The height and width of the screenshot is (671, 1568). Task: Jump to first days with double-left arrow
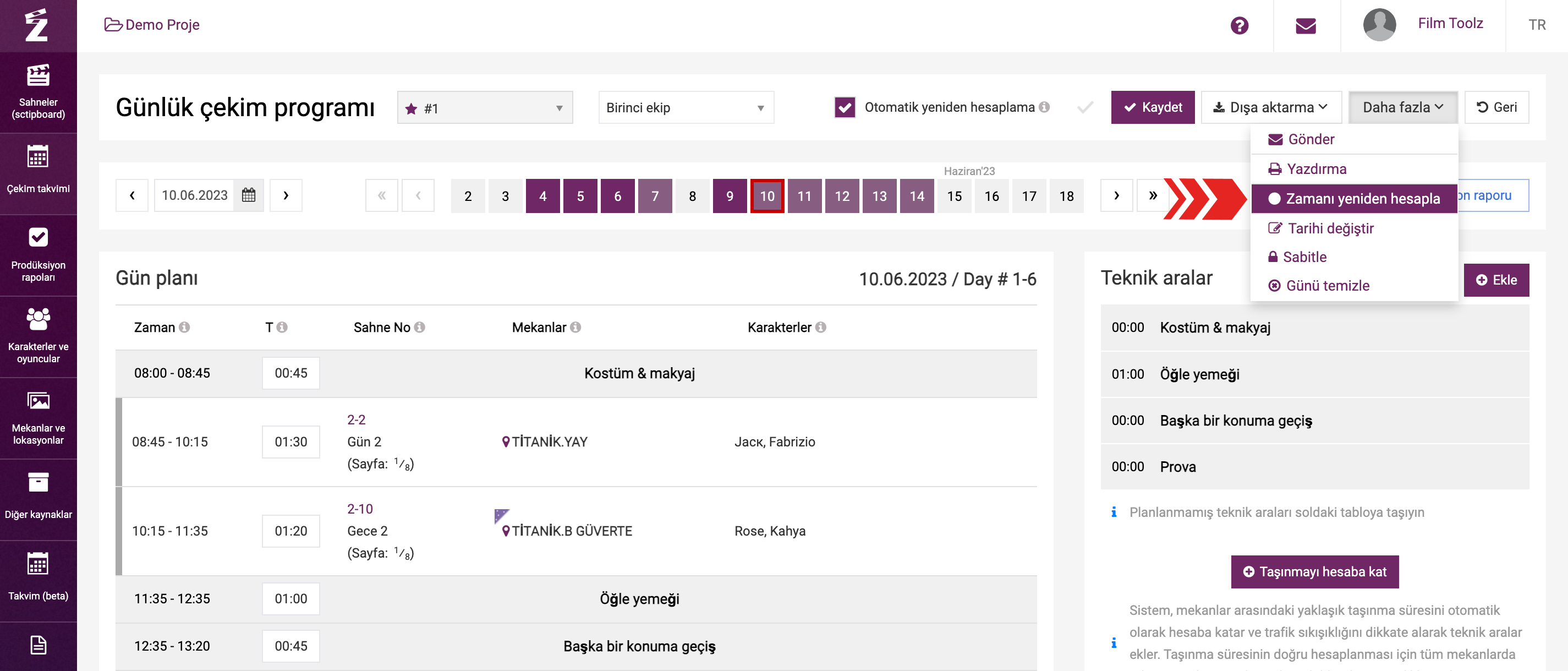coord(382,195)
